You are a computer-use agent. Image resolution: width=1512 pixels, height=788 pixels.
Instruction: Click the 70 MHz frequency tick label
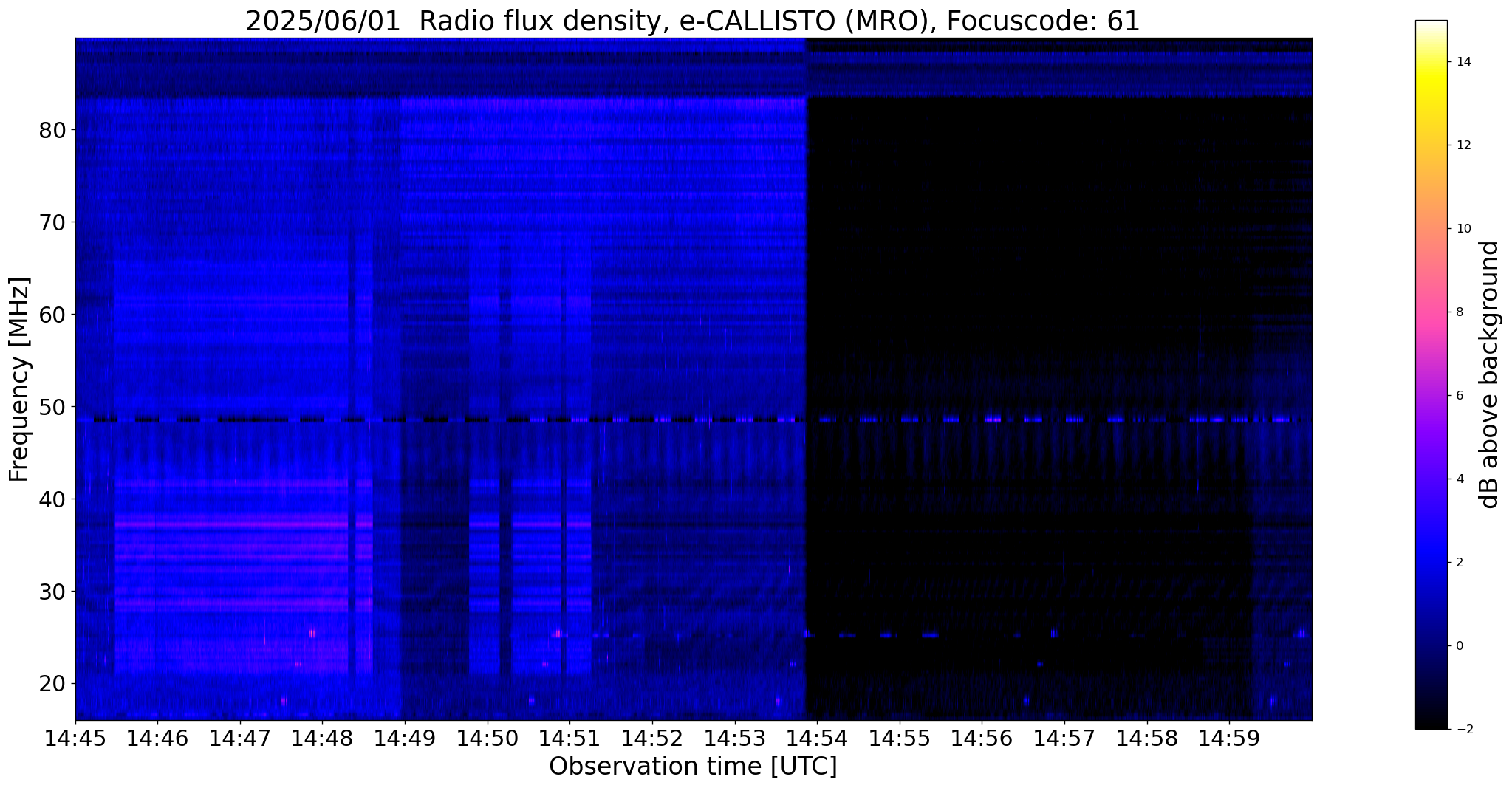pos(51,222)
